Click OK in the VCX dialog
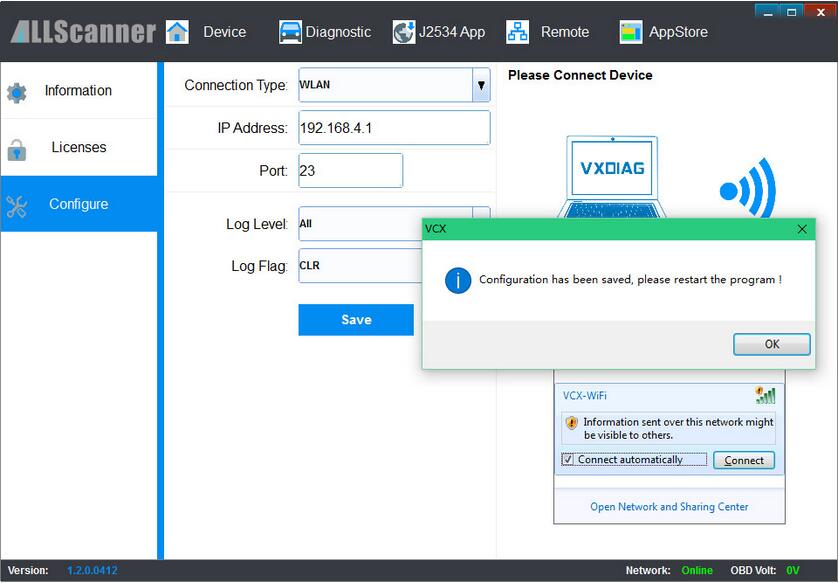This screenshot has height=583, width=839. click(x=772, y=344)
